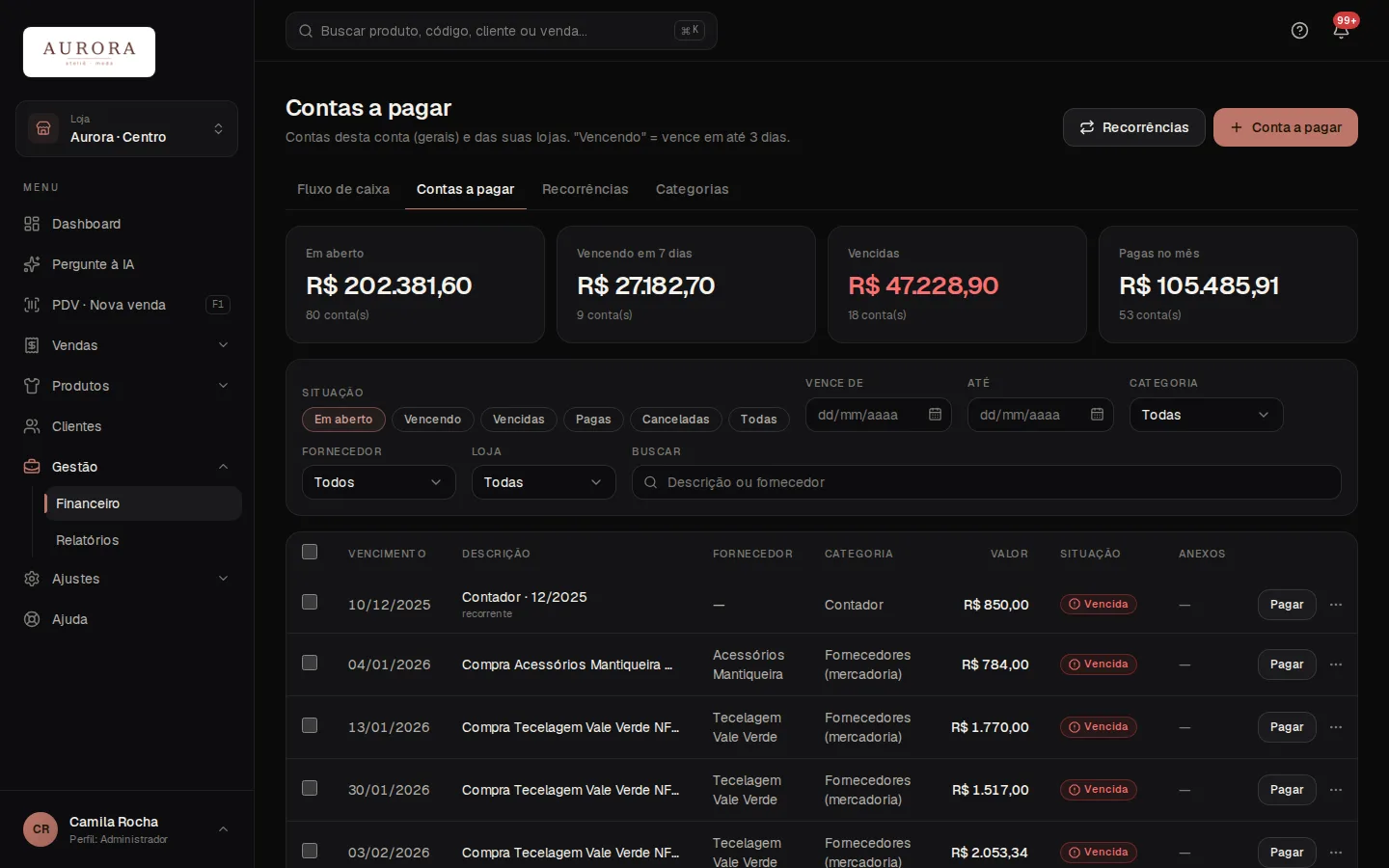Screen dimensions: 1389x868
Task: Click the Recorrências button in header
Action: click(1134, 127)
